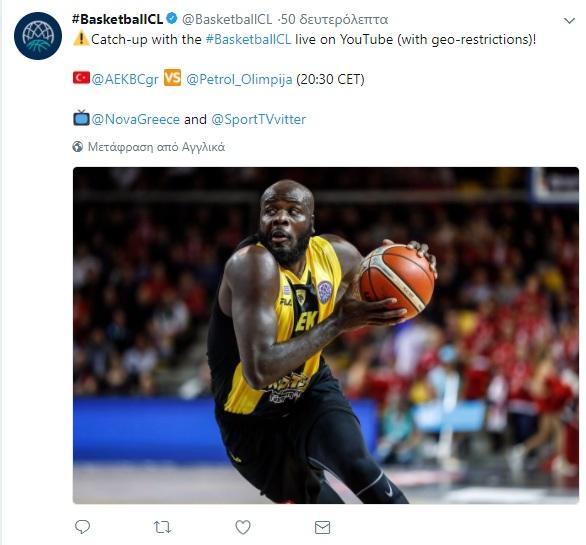Open the basketball player photo
The image size is (586, 545).
pyautogui.click(x=326, y=335)
